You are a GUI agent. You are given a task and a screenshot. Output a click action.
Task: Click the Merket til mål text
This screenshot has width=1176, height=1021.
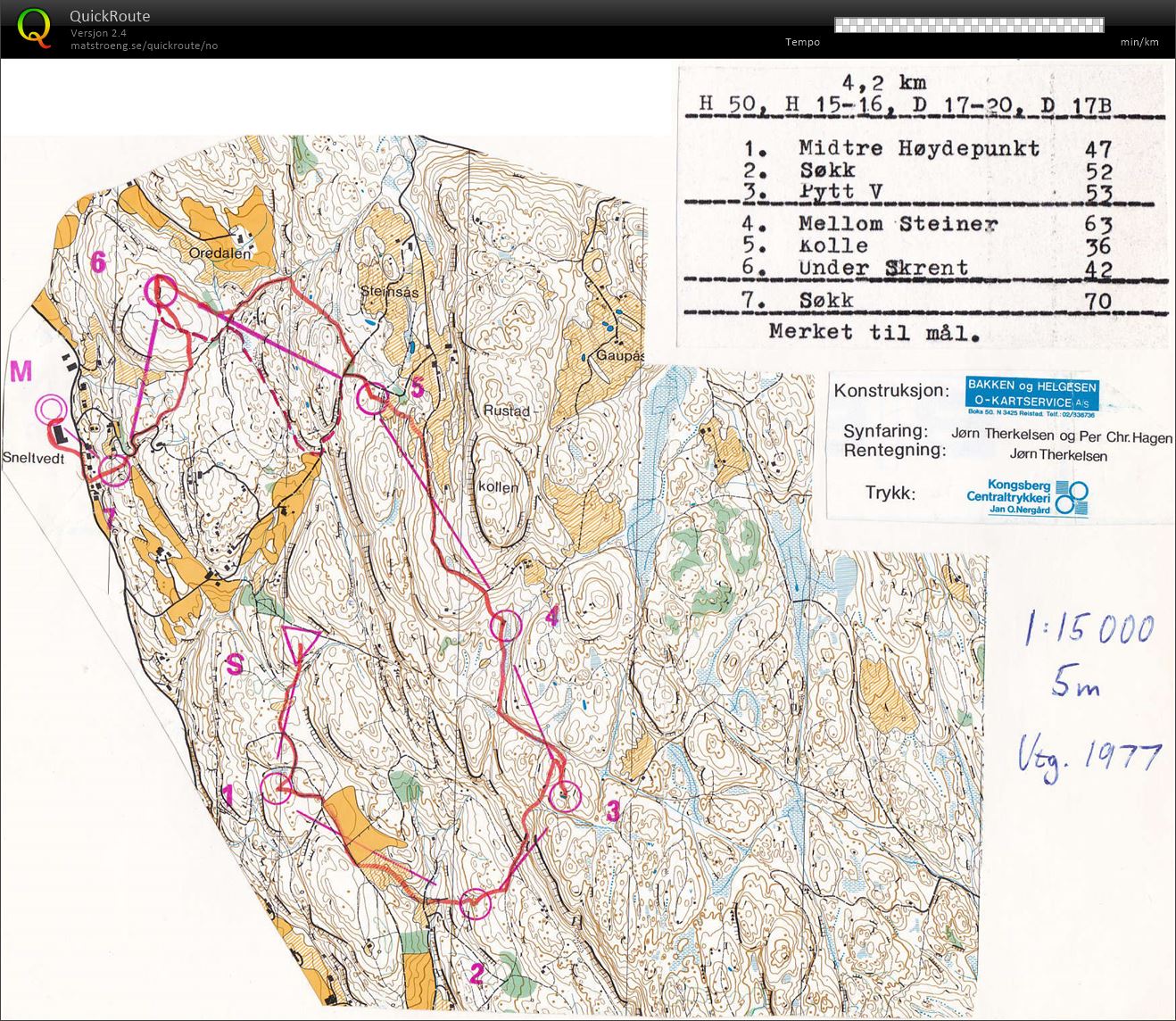pos(874,333)
